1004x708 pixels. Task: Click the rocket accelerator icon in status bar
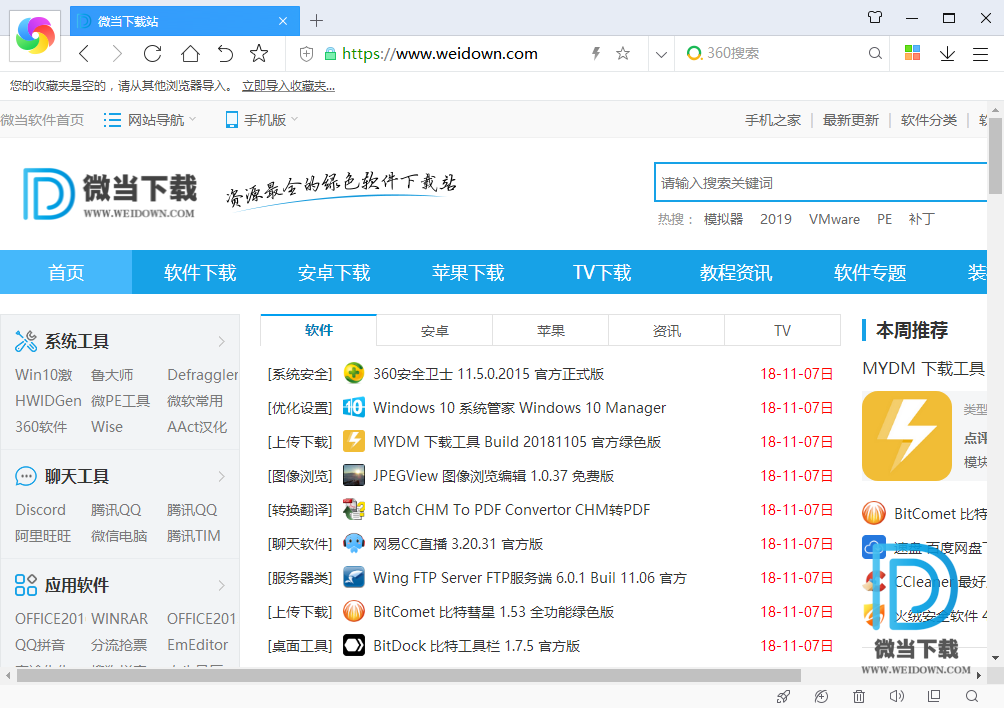pyautogui.click(x=783, y=696)
